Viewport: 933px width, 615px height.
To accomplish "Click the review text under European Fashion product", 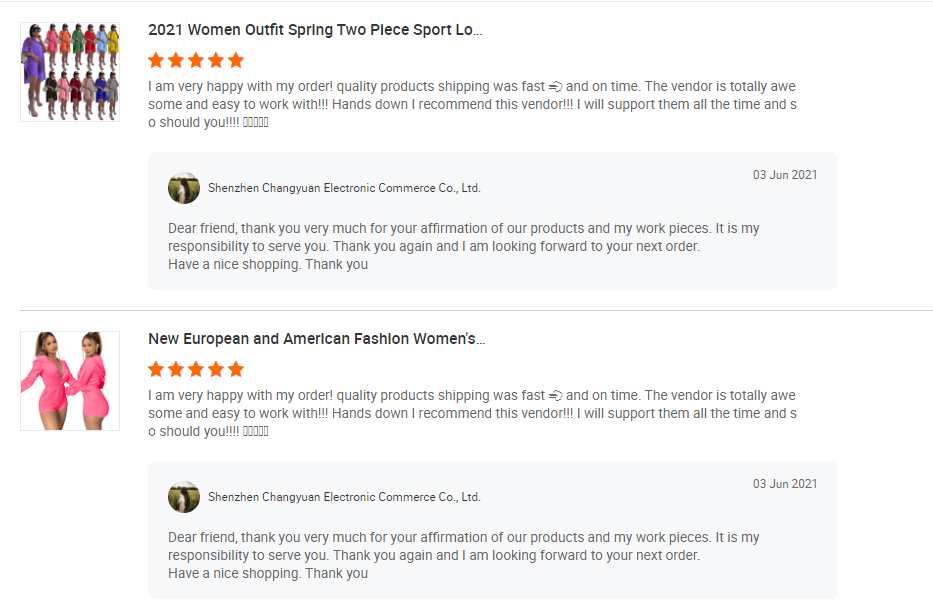I will (472, 413).
